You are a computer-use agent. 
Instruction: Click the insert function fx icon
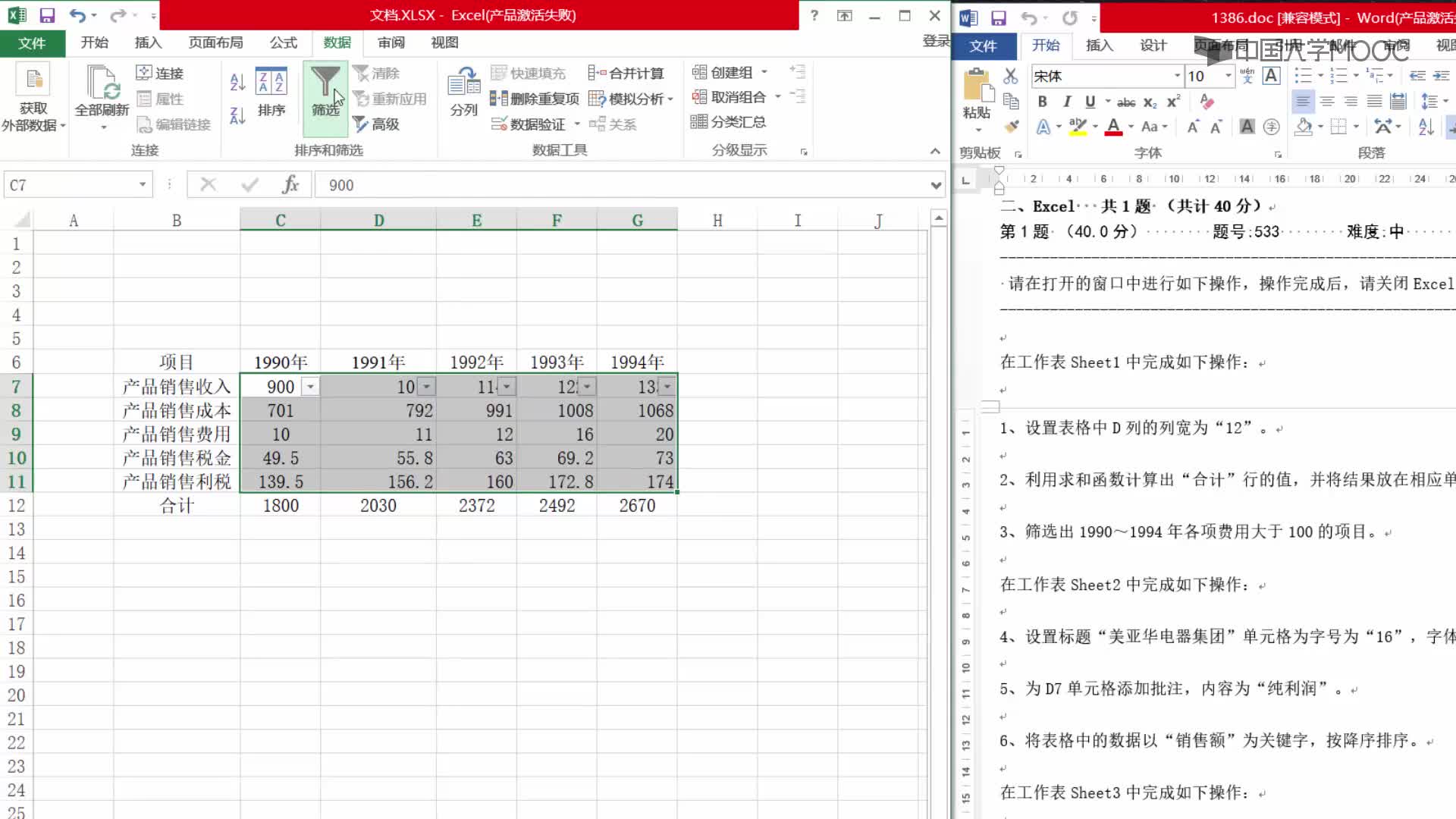tap(290, 184)
